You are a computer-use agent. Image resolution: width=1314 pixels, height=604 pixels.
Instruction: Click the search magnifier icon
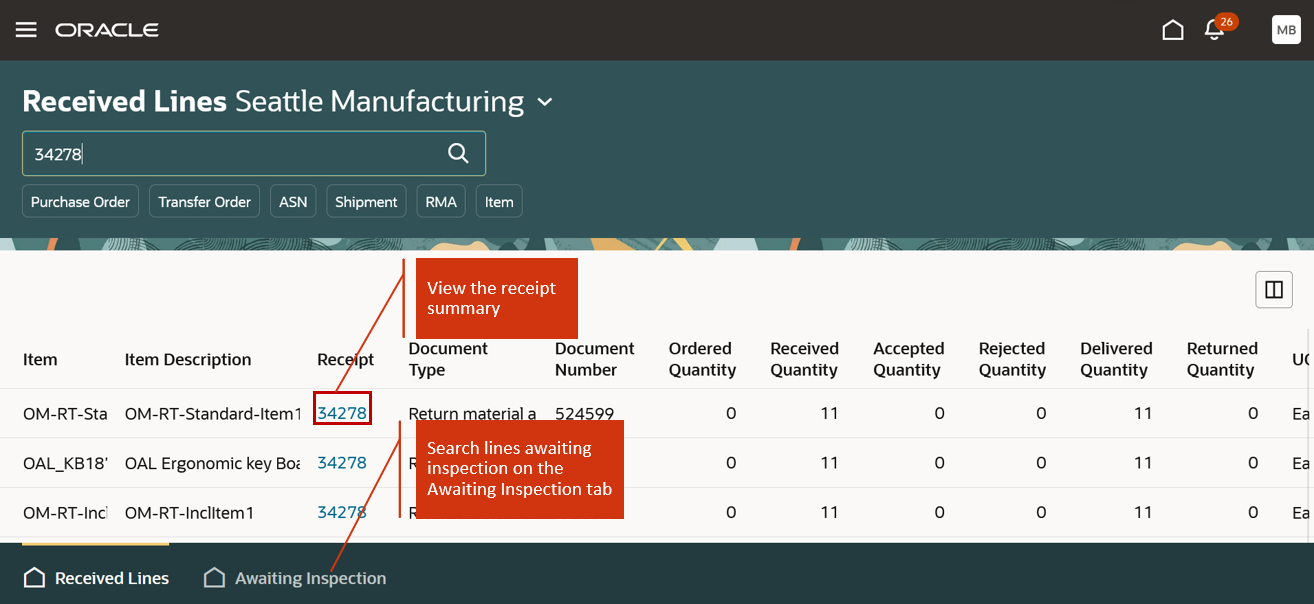pyautogui.click(x=458, y=153)
